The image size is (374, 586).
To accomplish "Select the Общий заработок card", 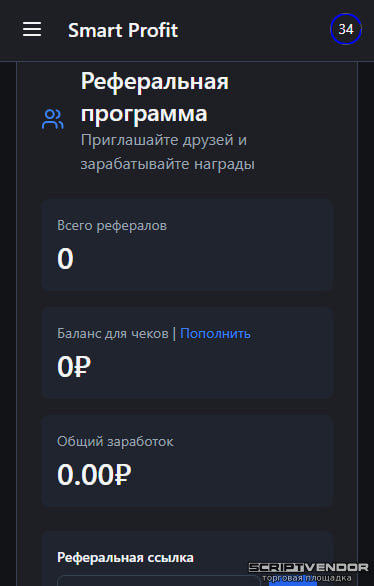I will coord(187,461).
